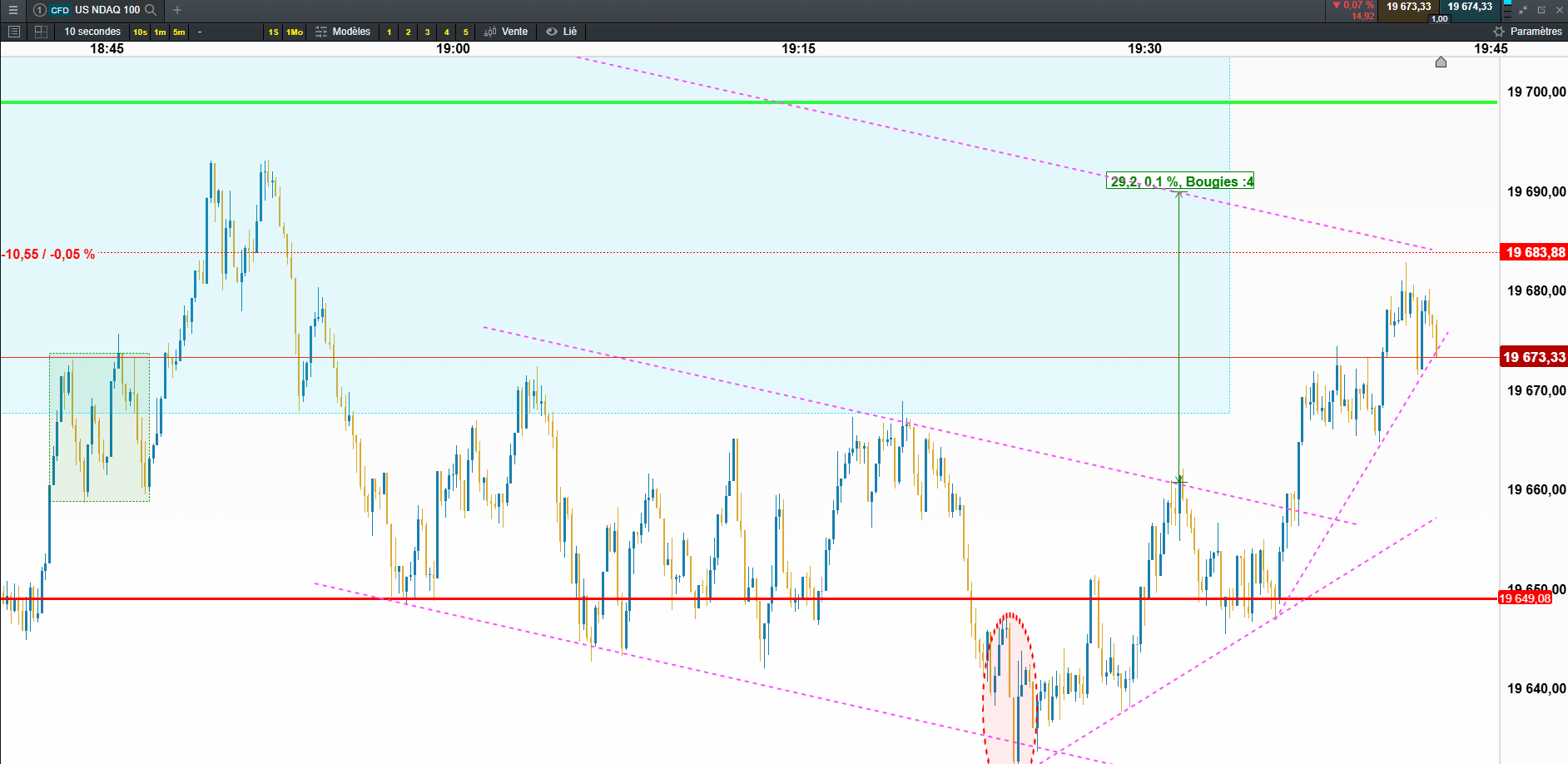Screen dimensions: 1568x764
Task: Click the 19:30 time axis label
Action: (1144, 48)
